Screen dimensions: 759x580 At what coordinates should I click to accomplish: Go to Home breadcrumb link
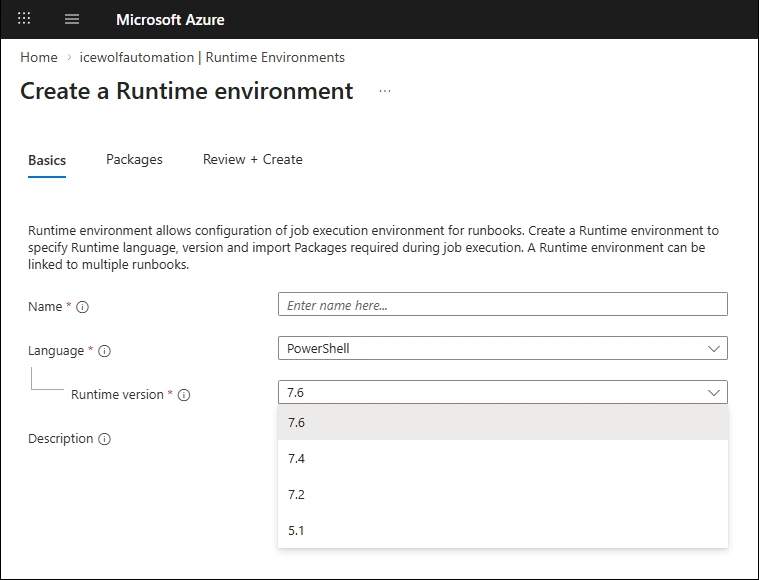pos(39,57)
